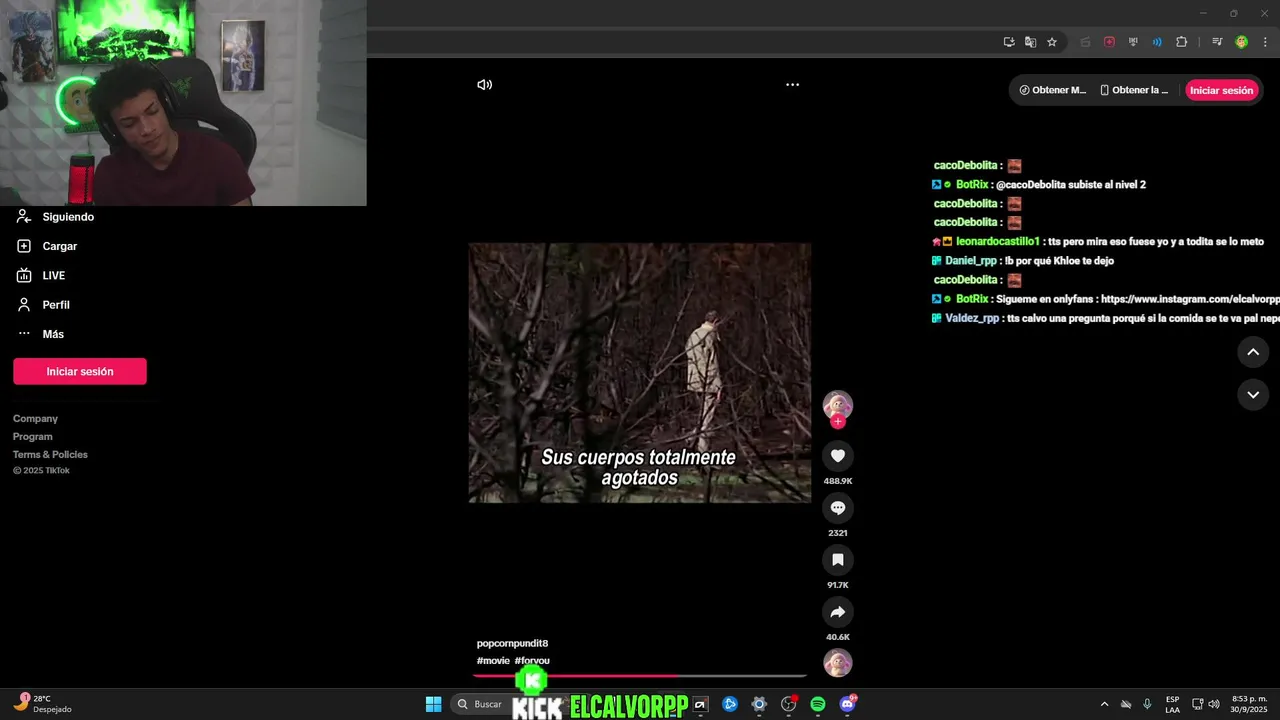Open the ESP LAA language switcher

(x=1172, y=704)
